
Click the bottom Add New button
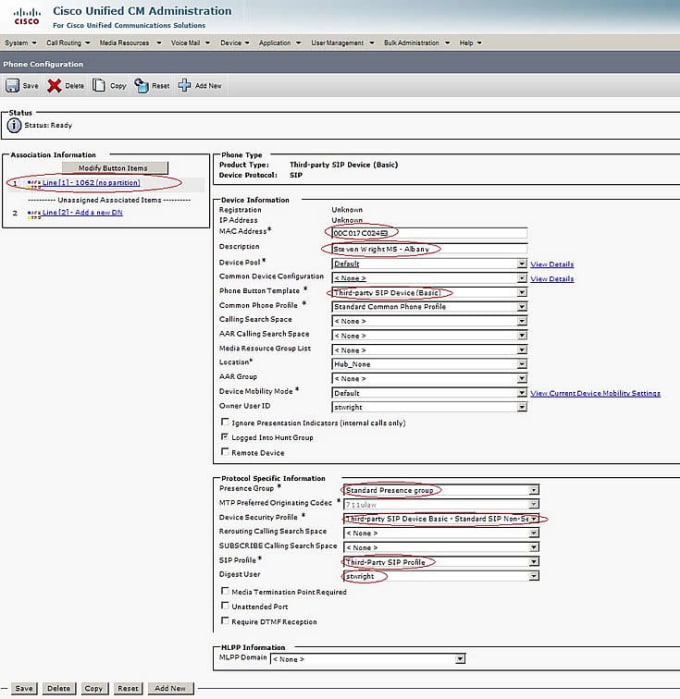click(x=170, y=688)
